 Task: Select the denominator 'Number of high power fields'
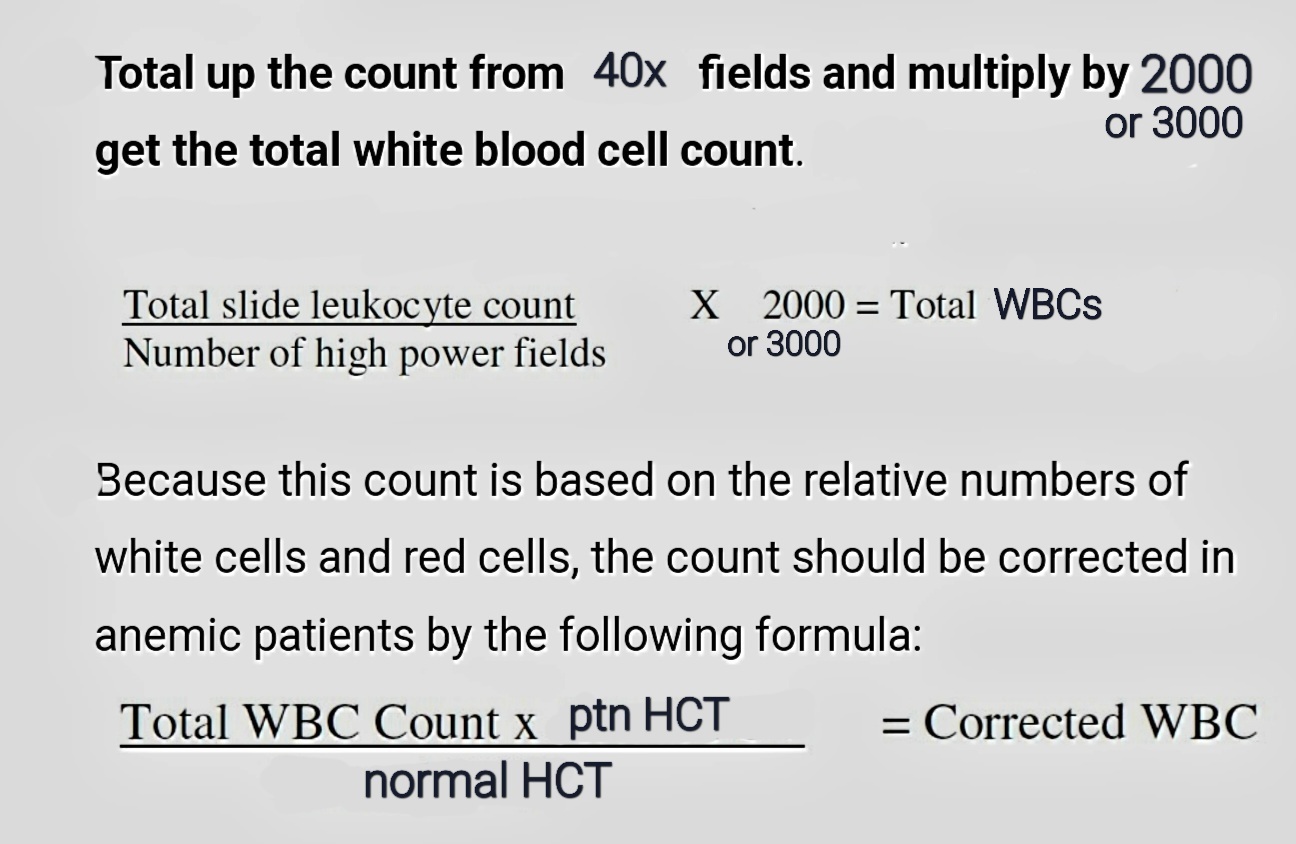(364, 354)
